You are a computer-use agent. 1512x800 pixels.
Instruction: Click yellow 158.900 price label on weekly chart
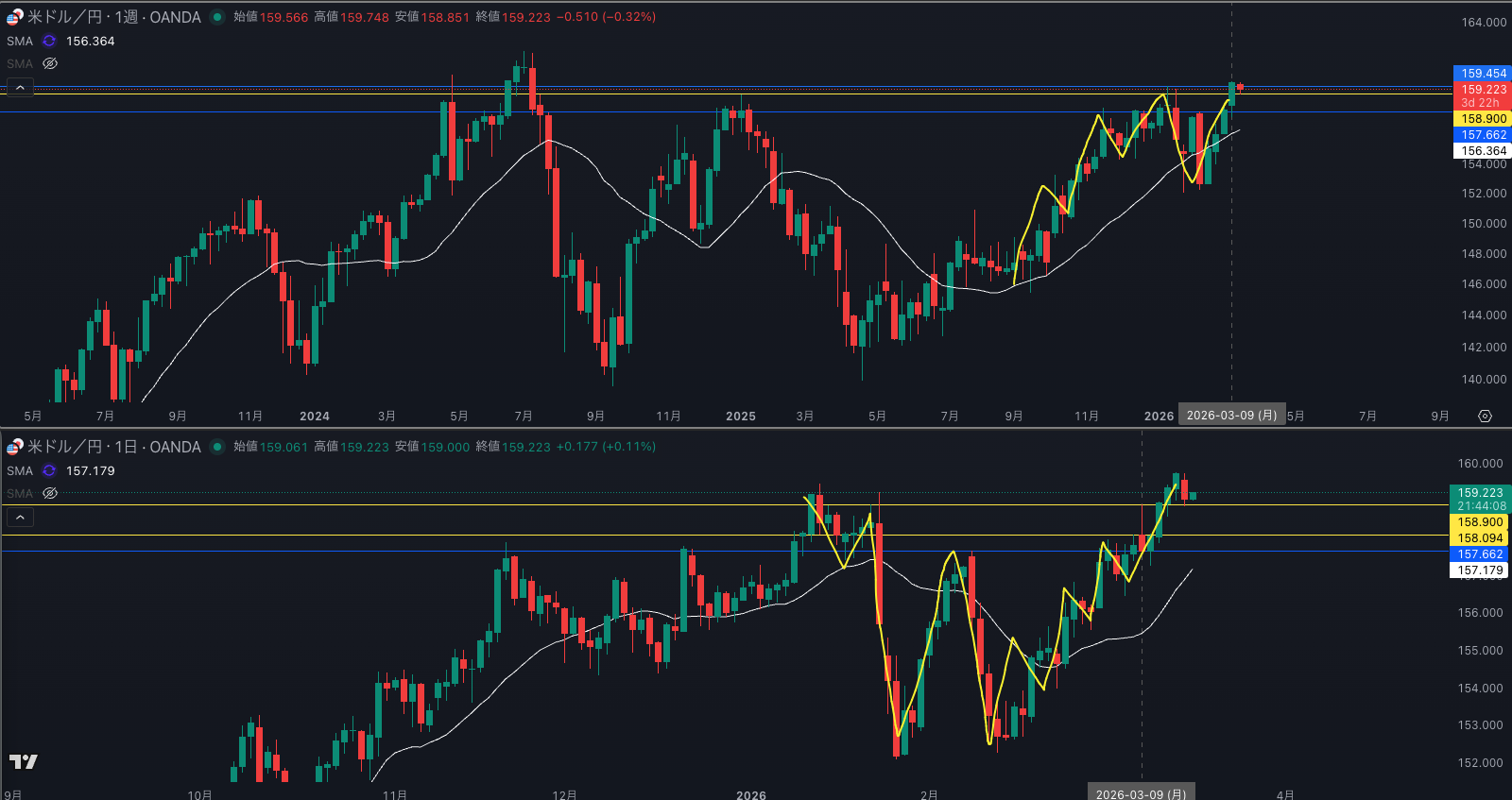pos(1483,119)
